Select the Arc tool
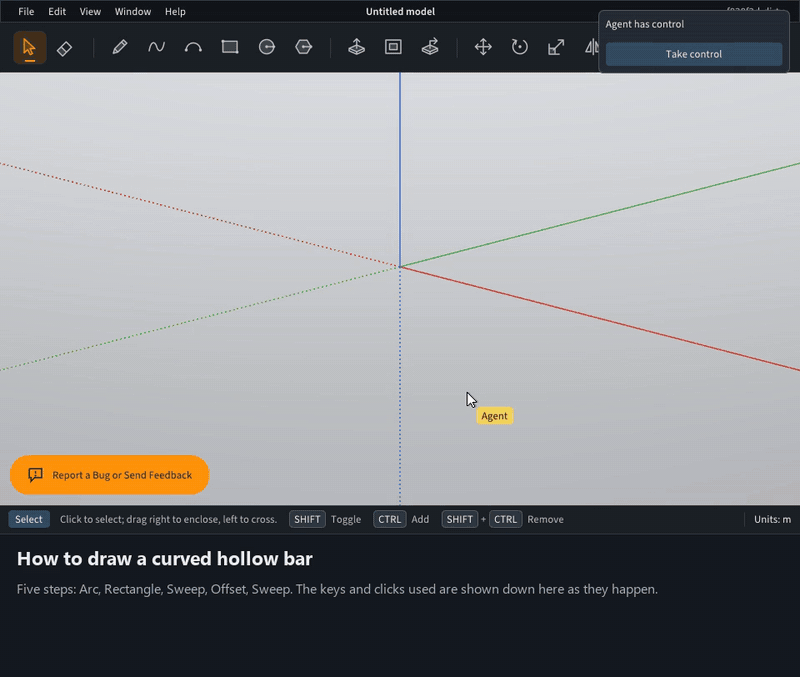The height and width of the screenshot is (677, 800). 193,47
